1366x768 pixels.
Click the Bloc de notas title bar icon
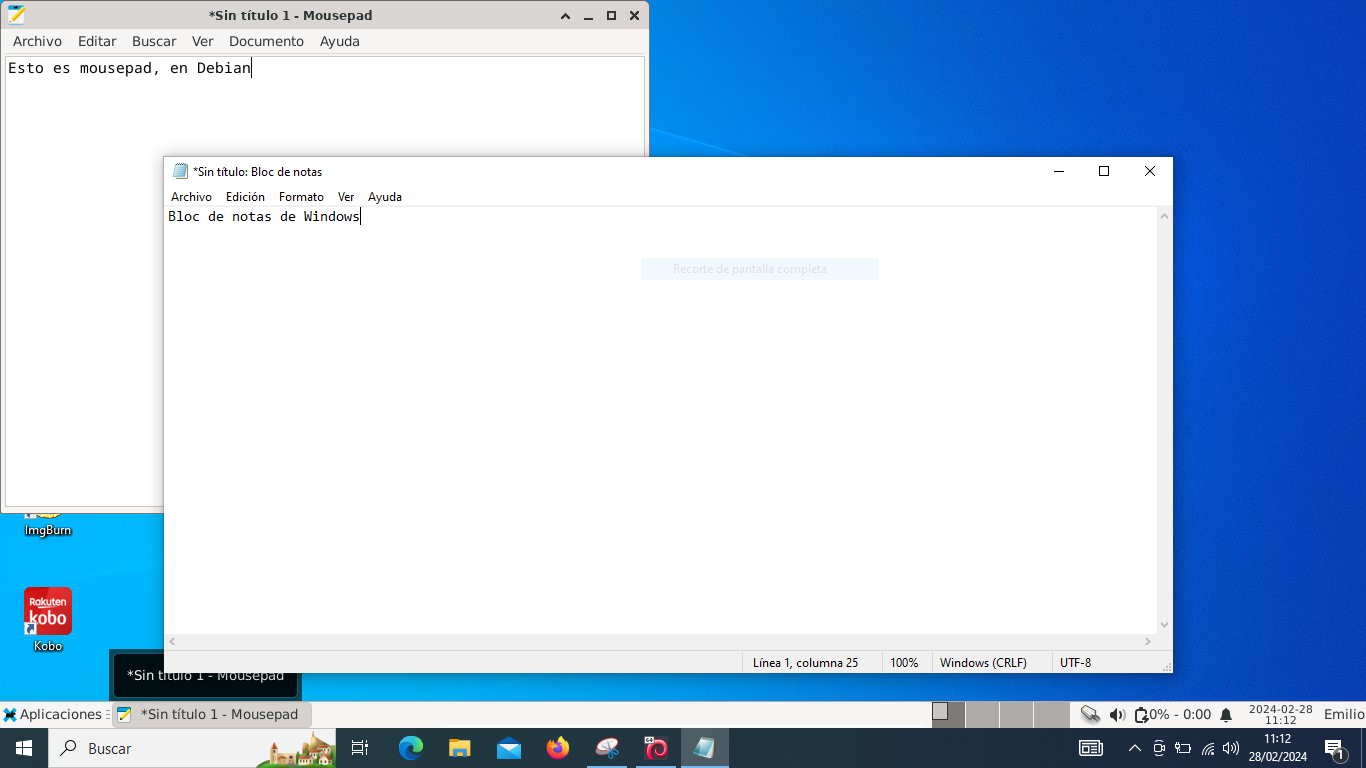pos(180,171)
